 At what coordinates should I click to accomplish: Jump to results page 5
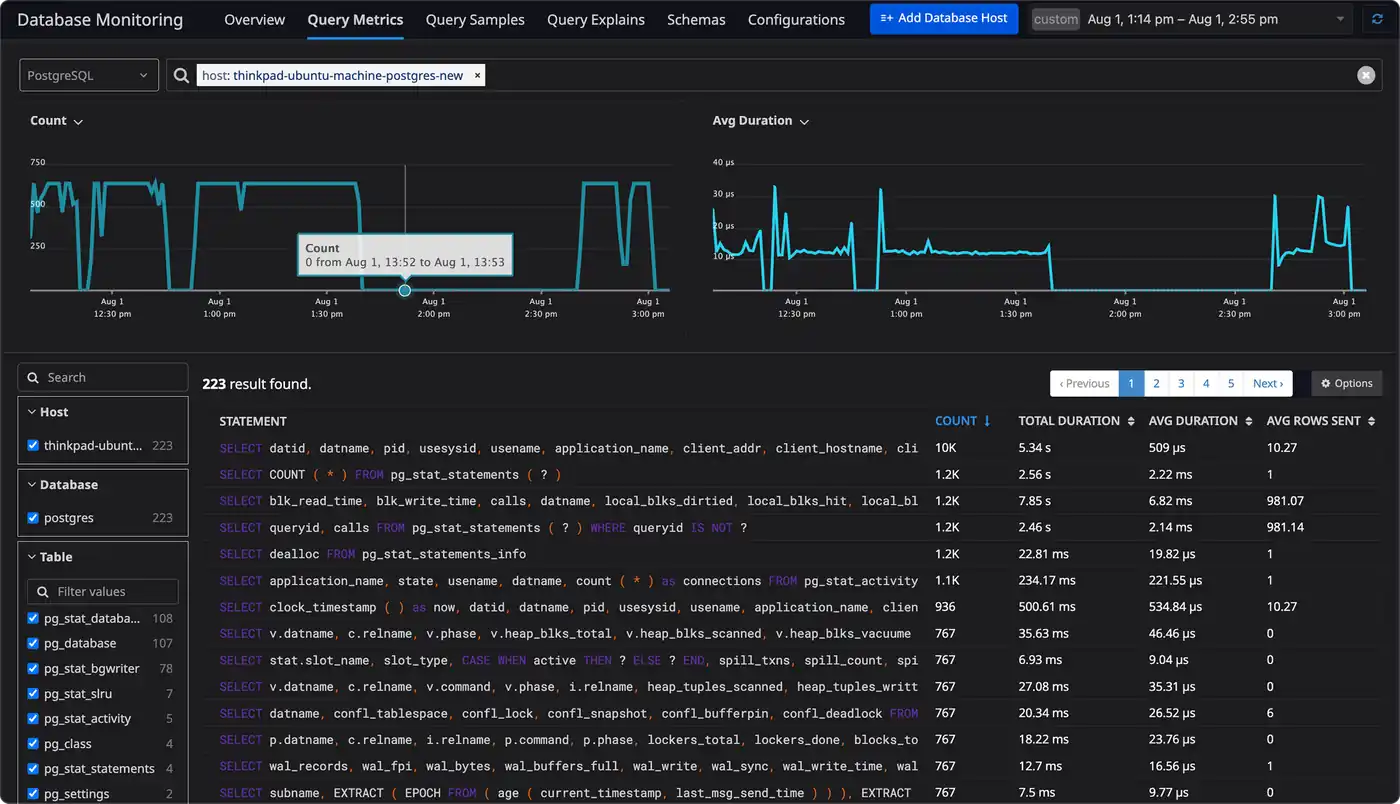coord(1231,383)
